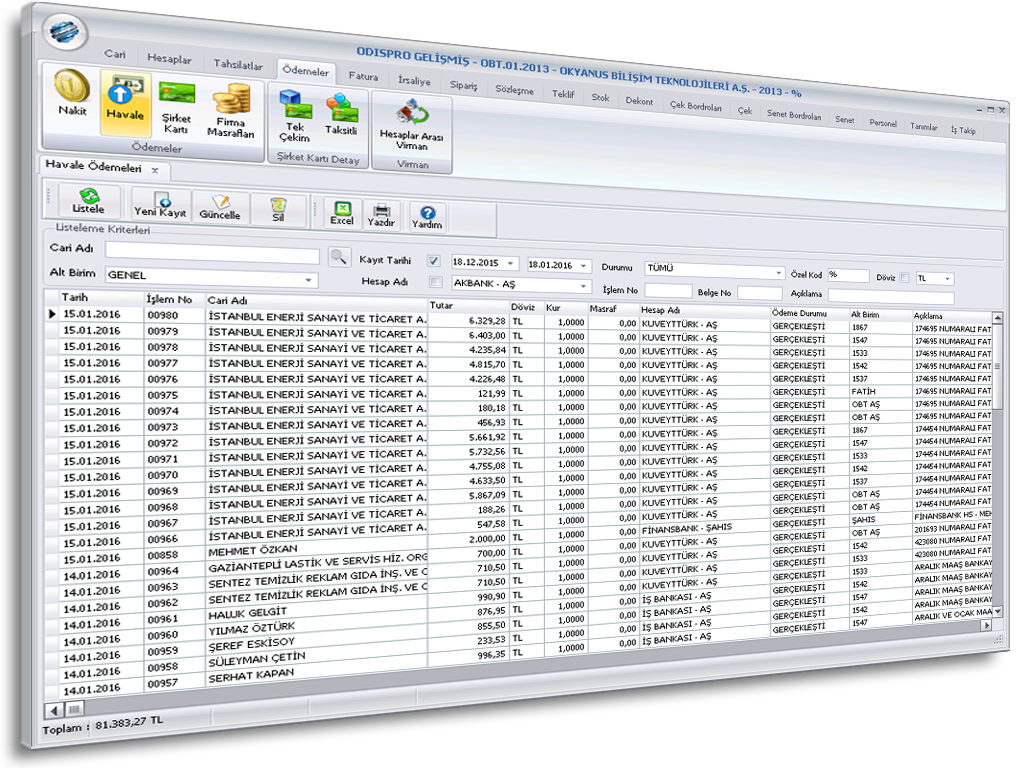This screenshot has height=768, width=1024.
Task: Click horizontal scrollbar left arrow
Action: click(54, 711)
